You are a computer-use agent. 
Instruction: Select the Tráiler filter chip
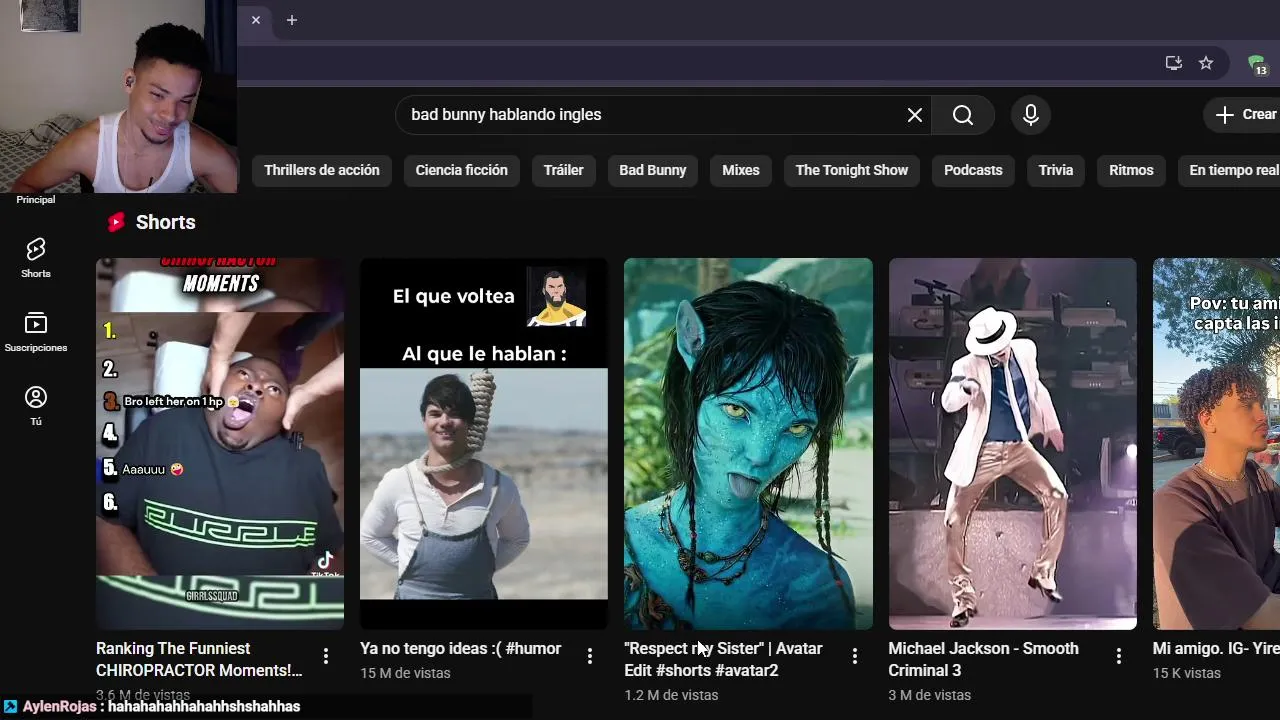(563, 170)
